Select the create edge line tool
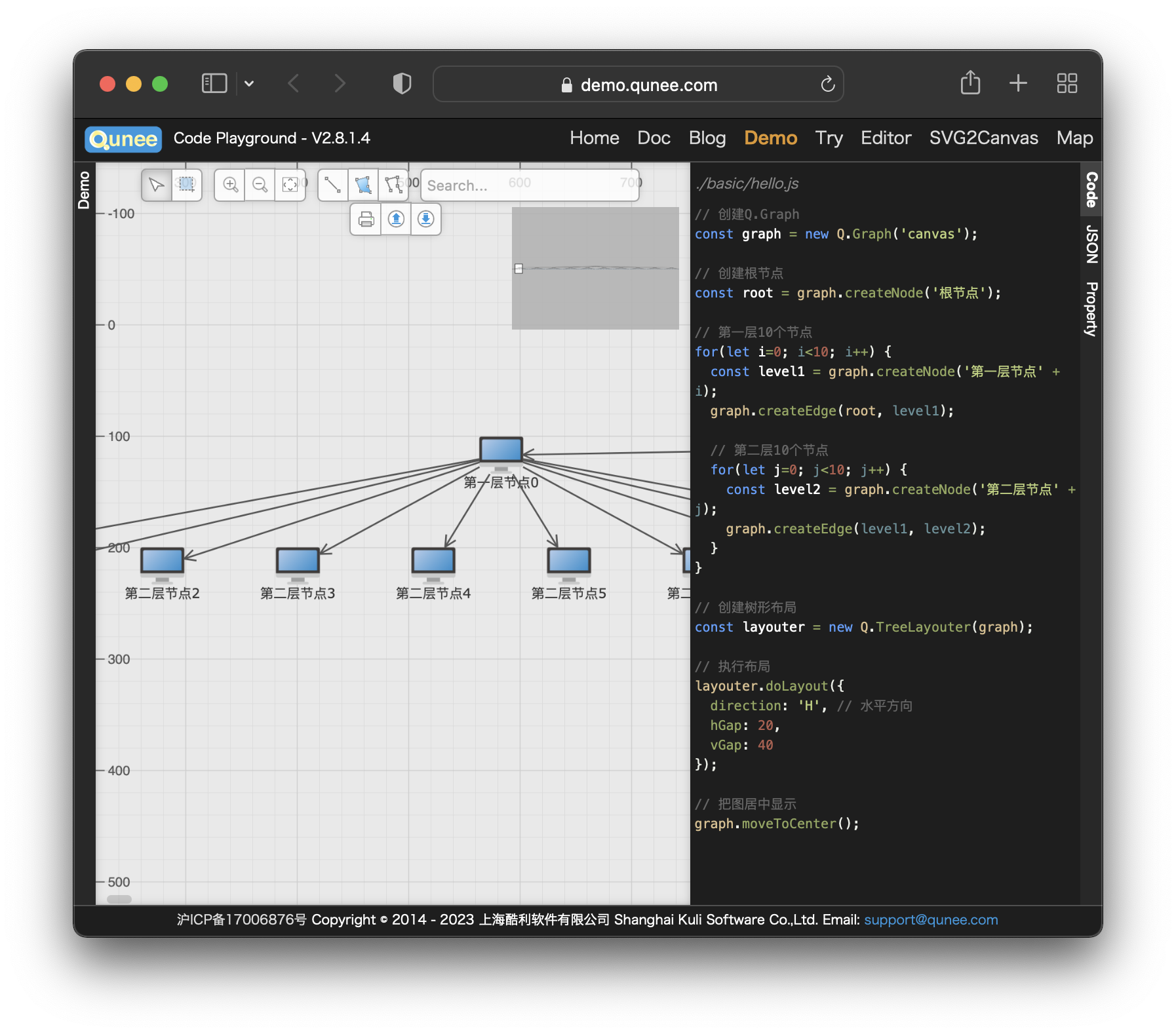 pos(333,185)
